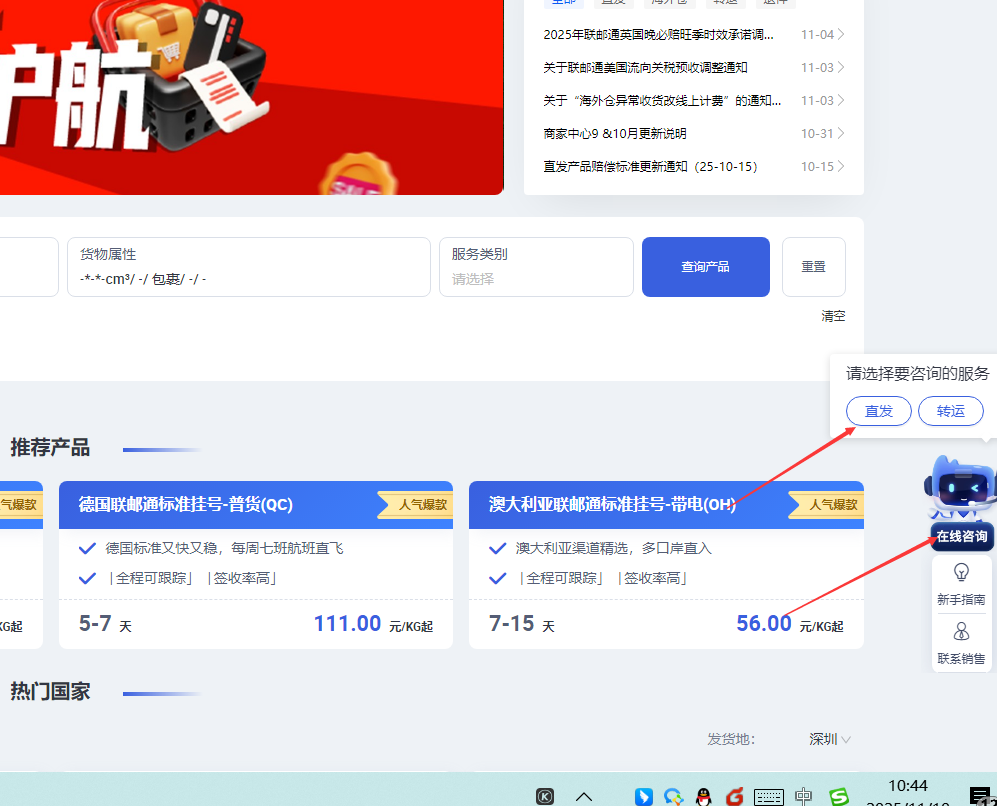Choose 转运 in the consult popup
This screenshot has width=997, height=806.
[x=951, y=411]
